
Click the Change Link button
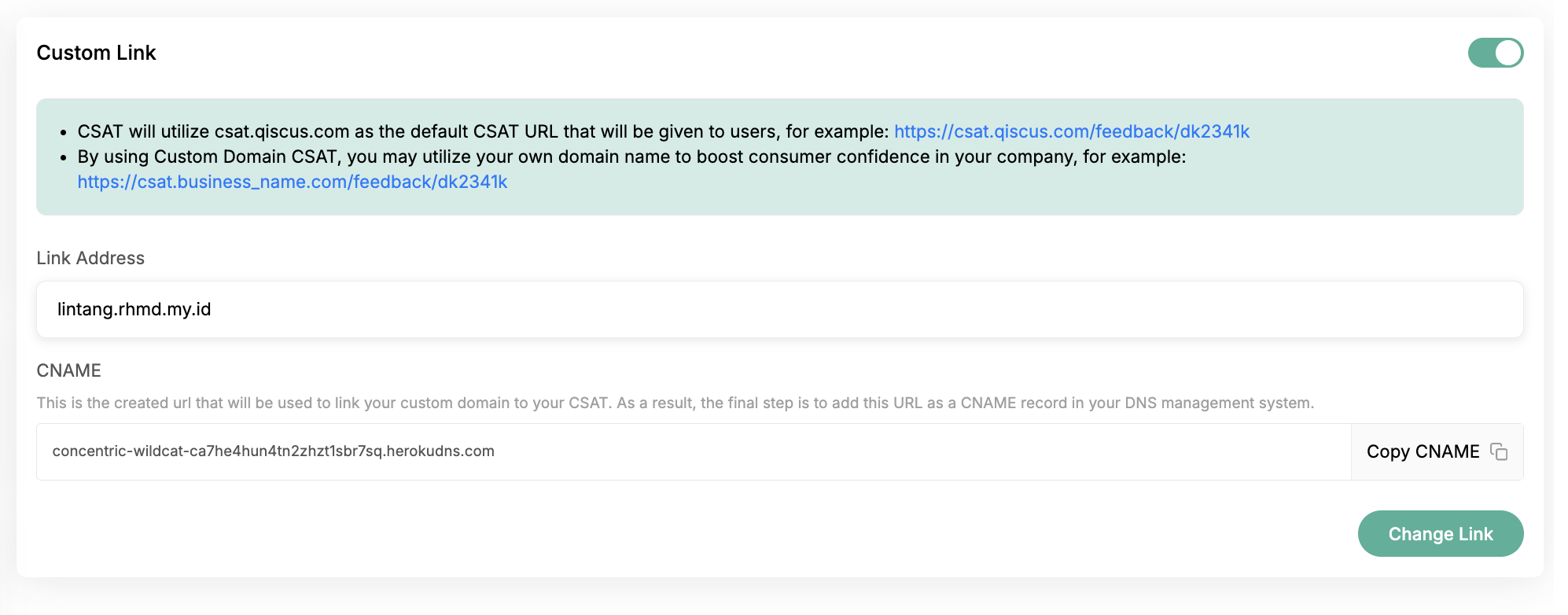[x=1441, y=534]
